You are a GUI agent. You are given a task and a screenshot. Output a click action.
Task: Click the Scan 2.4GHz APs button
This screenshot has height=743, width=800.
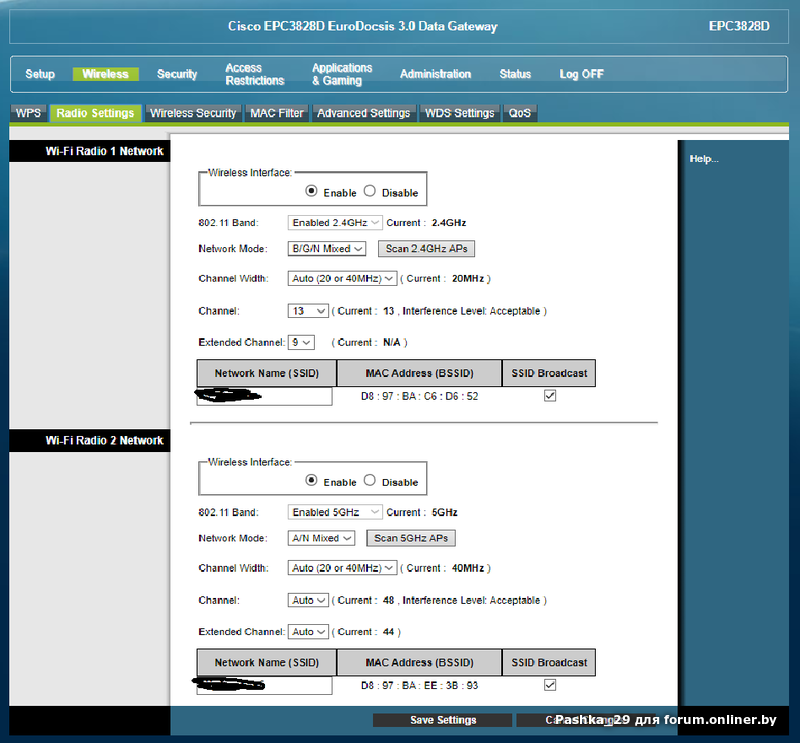[x=426, y=249]
